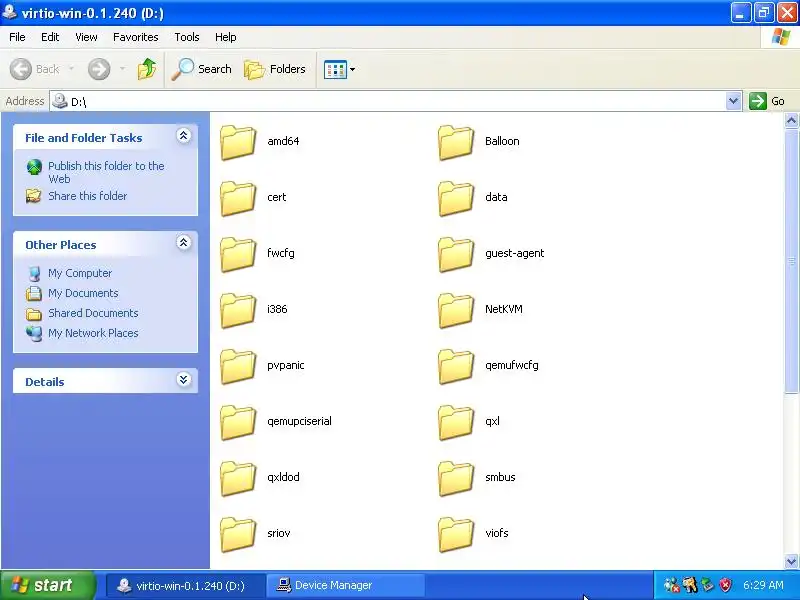Screen dimensions: 800x600
Task: Open the Windows start menu
Action: [x=48, y=585]
